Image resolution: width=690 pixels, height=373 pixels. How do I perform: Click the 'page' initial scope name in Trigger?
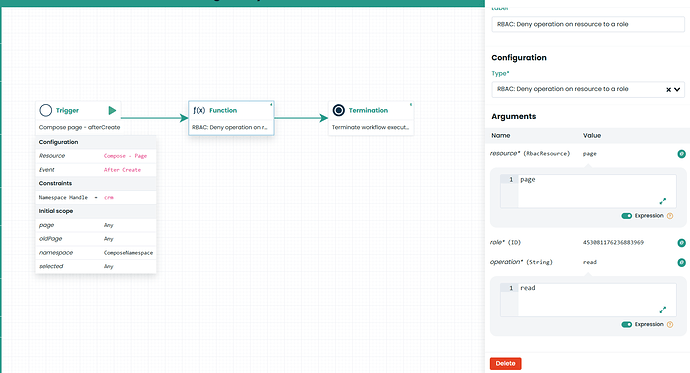click(46, 225)
